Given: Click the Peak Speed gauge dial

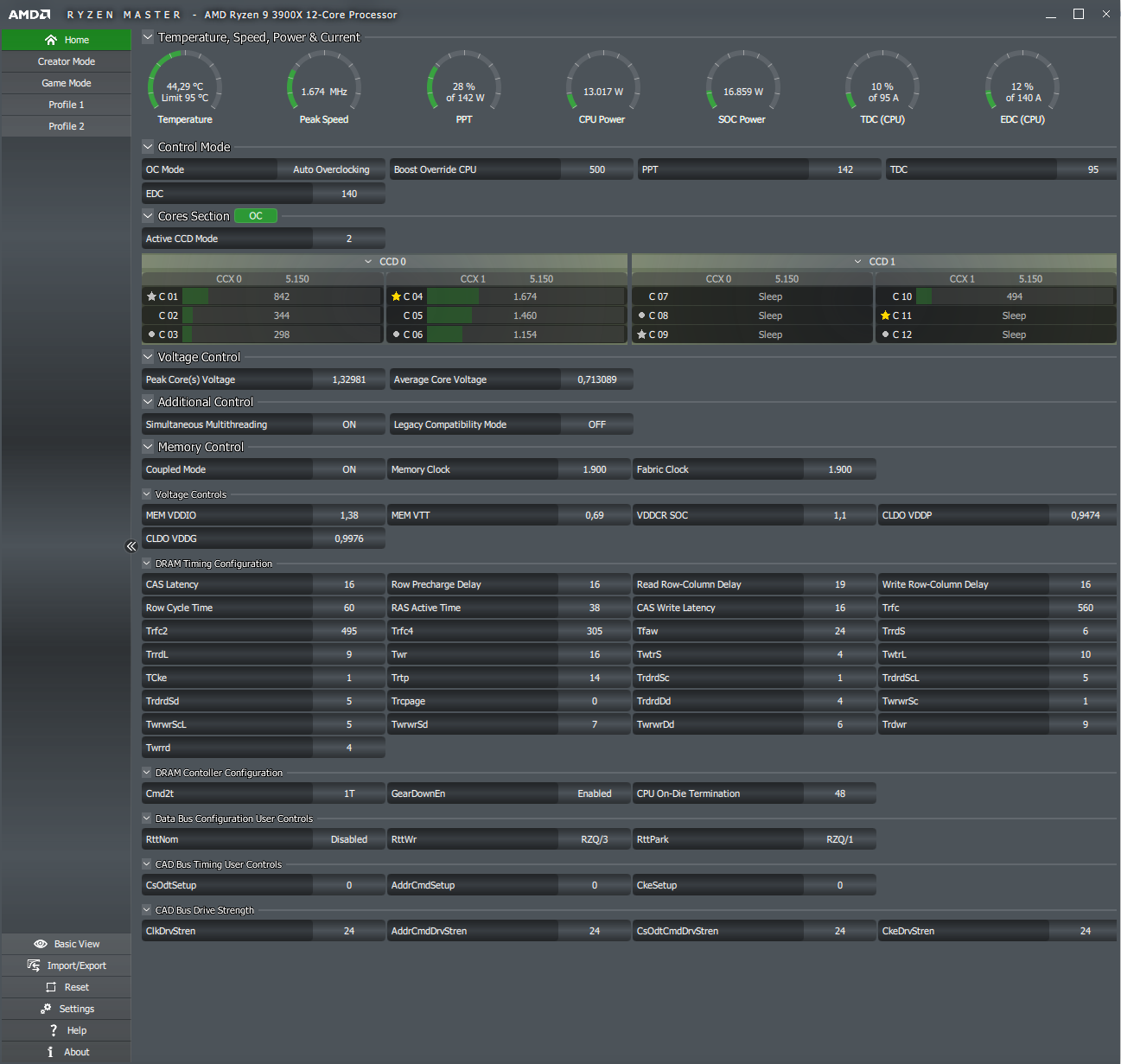Looking at the screenshot, I should (324, 80).
